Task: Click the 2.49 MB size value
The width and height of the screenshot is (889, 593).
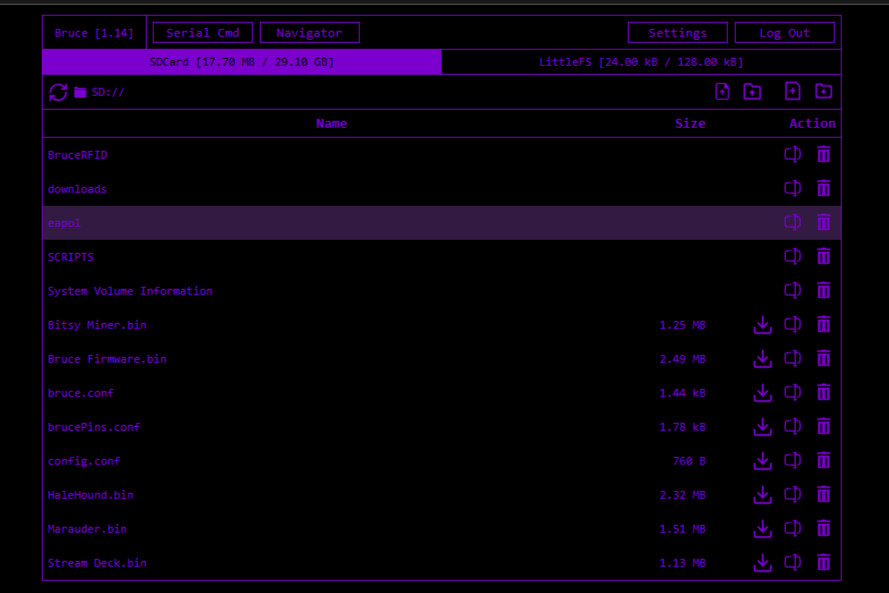Action: pyautogui.click(x=683, y=359)
